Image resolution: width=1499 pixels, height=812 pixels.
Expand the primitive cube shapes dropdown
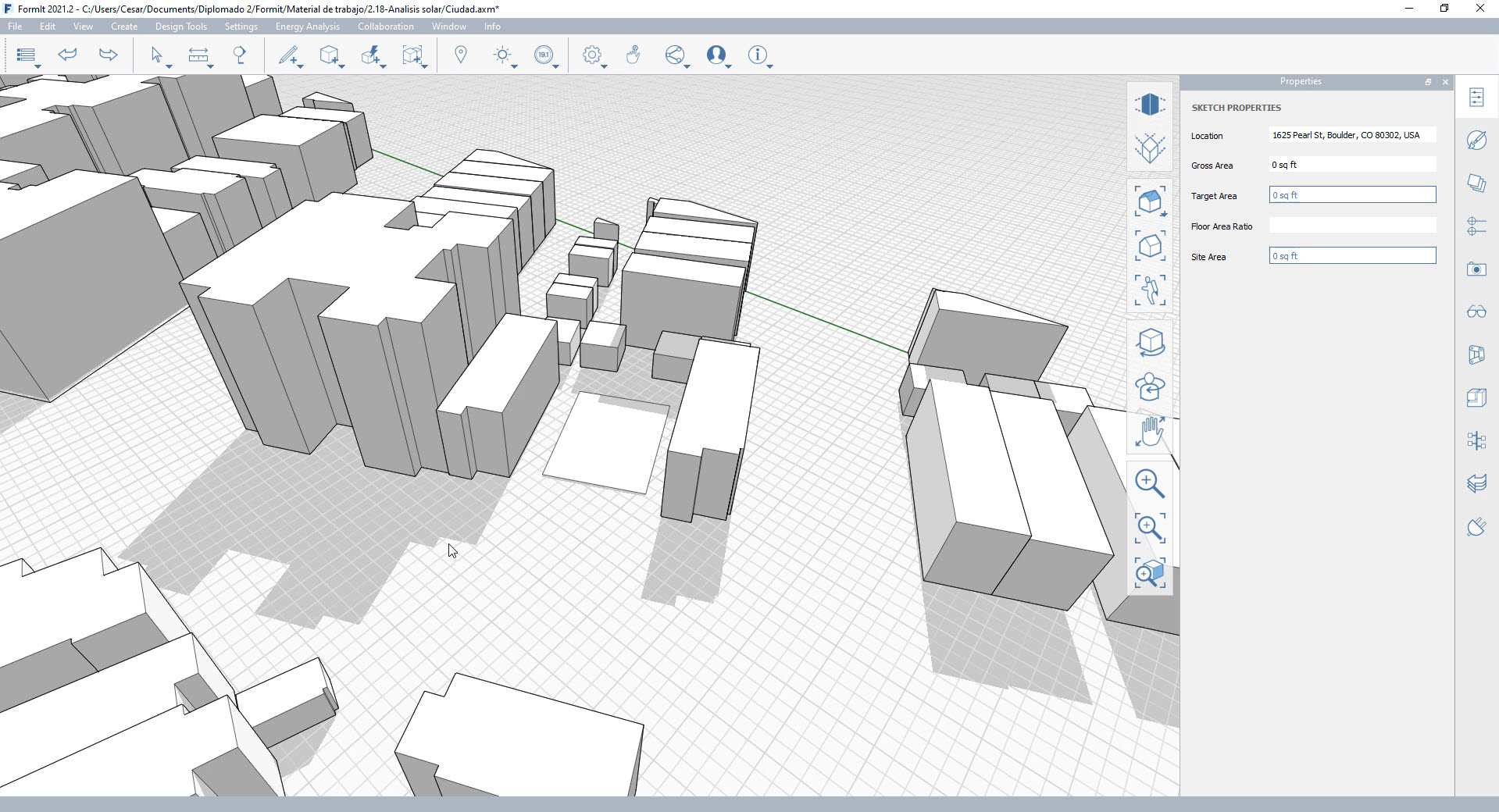pyautogui.click(x=342, y=66)
